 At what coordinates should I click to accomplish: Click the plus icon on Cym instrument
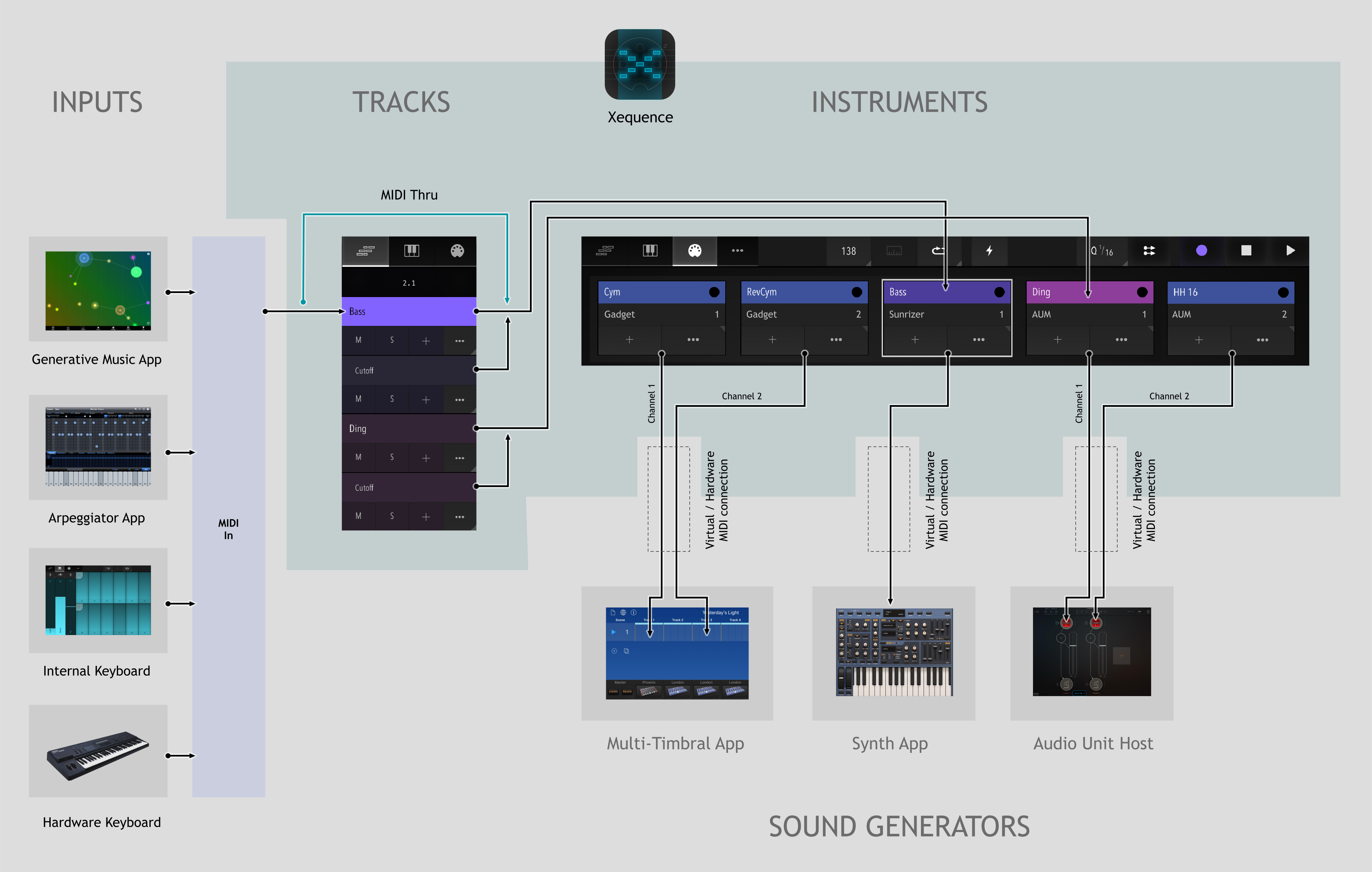click(x=630, y=340)
